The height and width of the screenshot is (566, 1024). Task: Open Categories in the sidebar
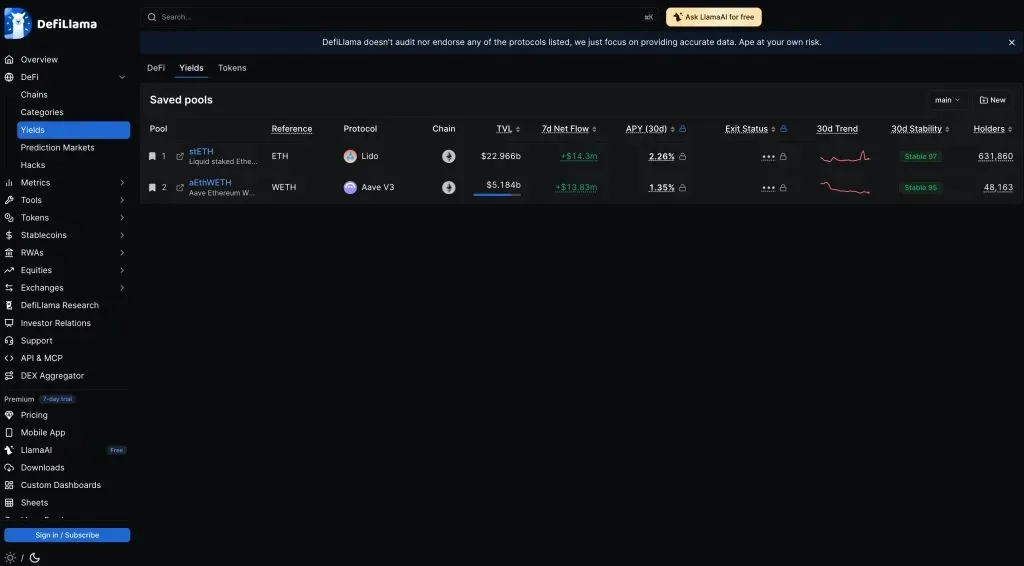pos(42,112)
